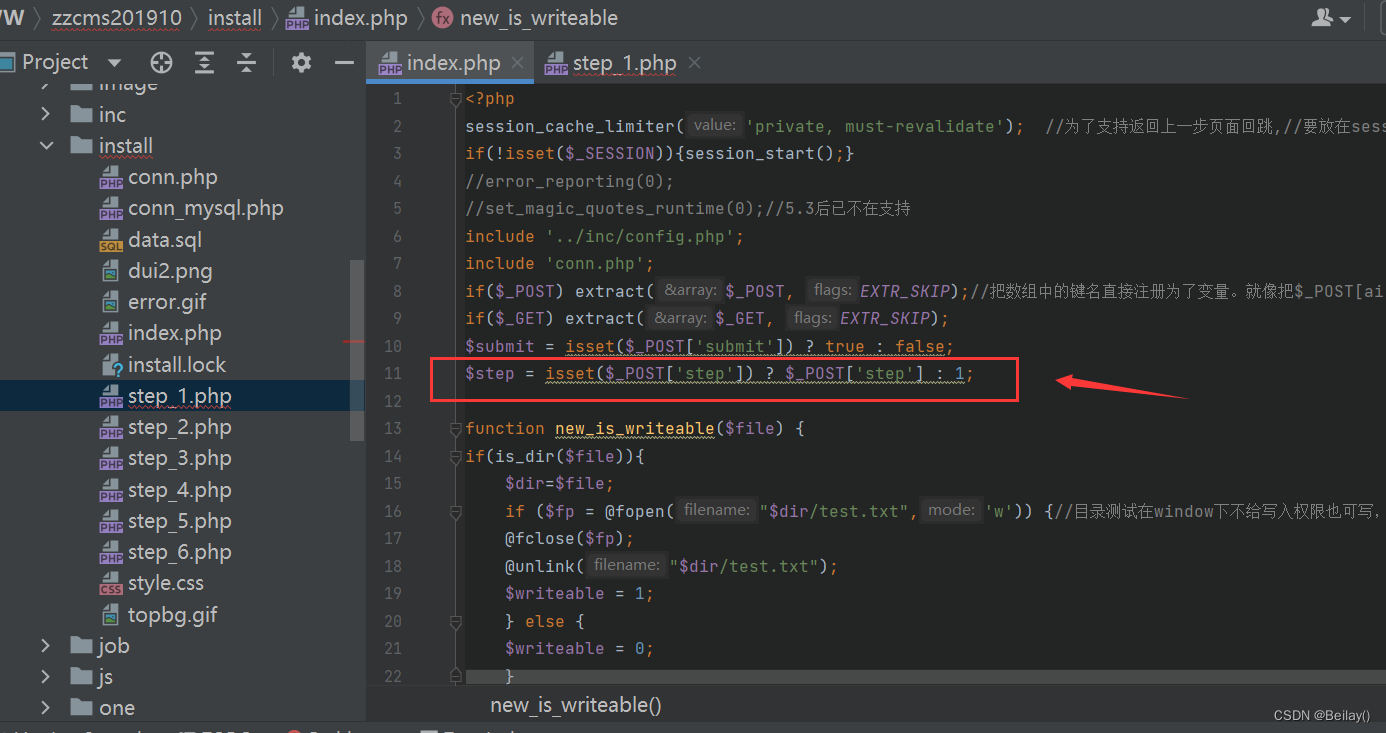Image resolution: width=1386 pixels, height=733 pixels.
Task: Open the user account menu at top right
Action: [1331, 18]
